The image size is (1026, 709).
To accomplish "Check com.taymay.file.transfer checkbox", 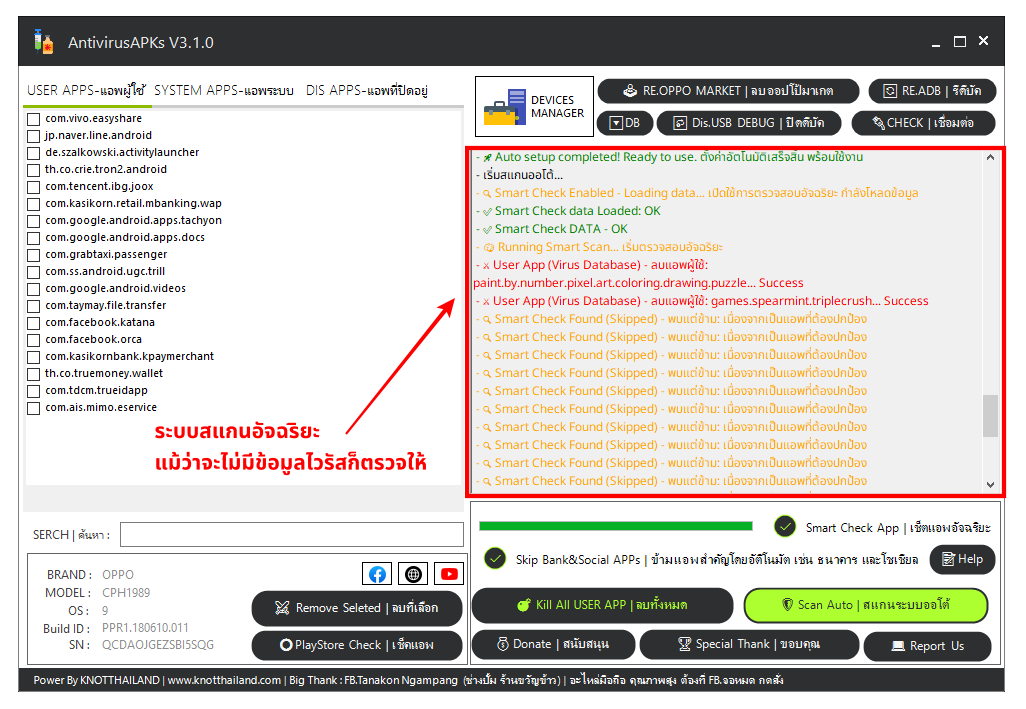I will click(33, 306).
